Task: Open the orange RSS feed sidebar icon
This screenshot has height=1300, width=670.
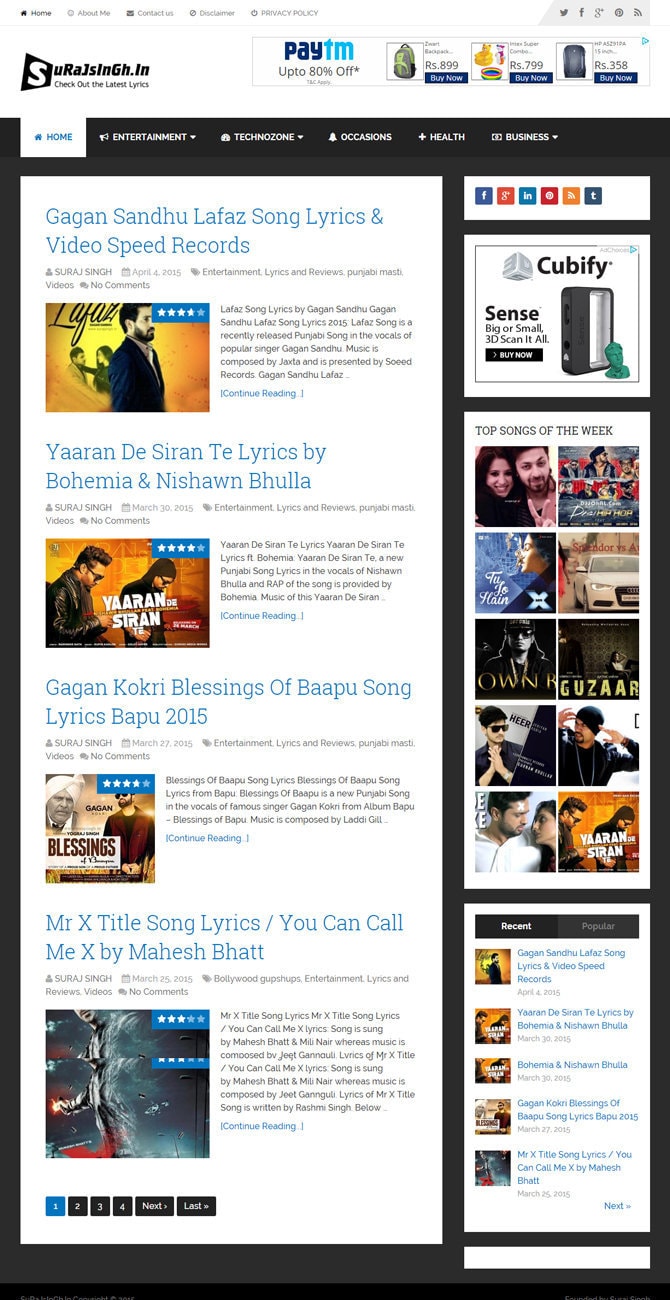Action: [x=571, y=196]
